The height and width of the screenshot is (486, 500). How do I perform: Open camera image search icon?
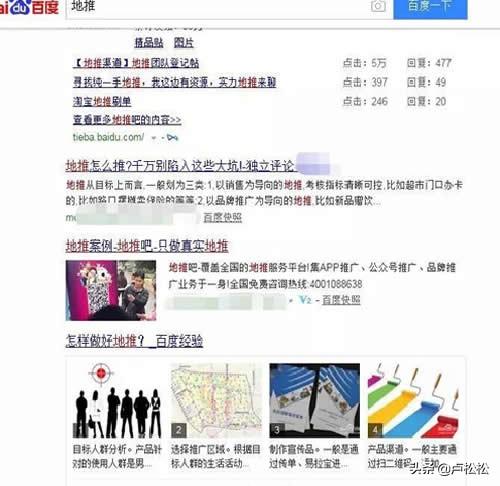click(x=378, y=6)
